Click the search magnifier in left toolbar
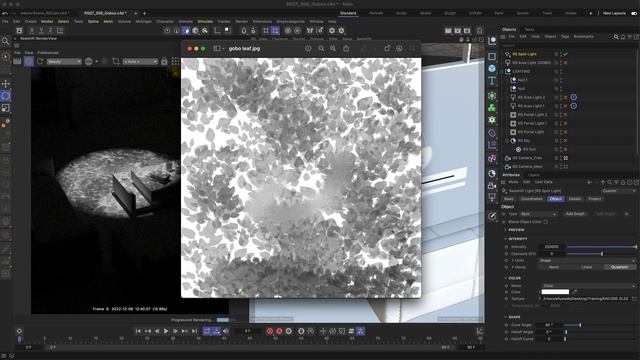The width and height of the screenshot is (640, 360). pyautogui.click(x=5, y=41)
